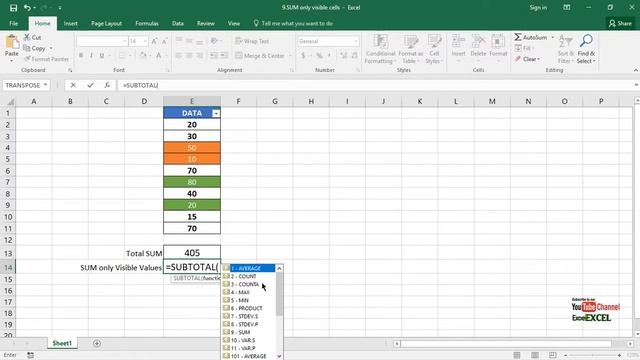Click the Insert Function fx icon
The width and height of the screenshot is (640, 360).
pos(107,85)
